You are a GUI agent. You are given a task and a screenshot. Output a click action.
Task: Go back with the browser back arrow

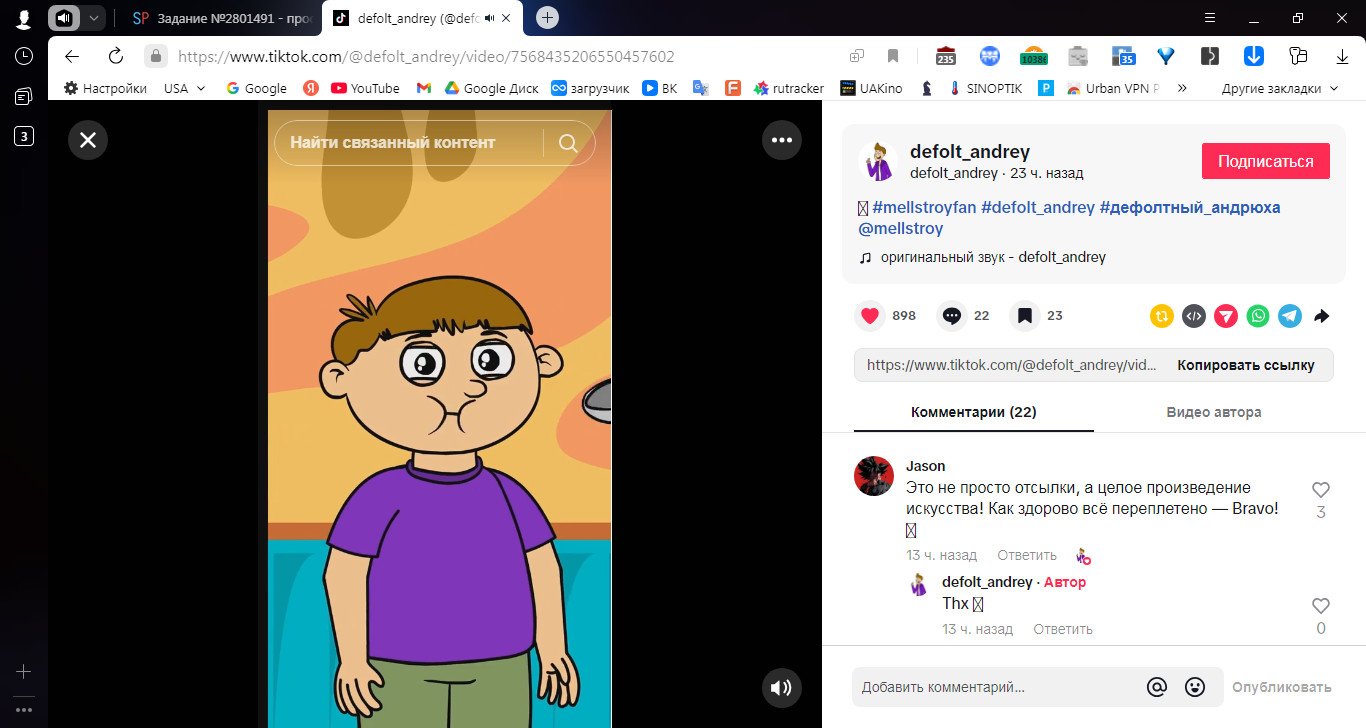[72, 56]
